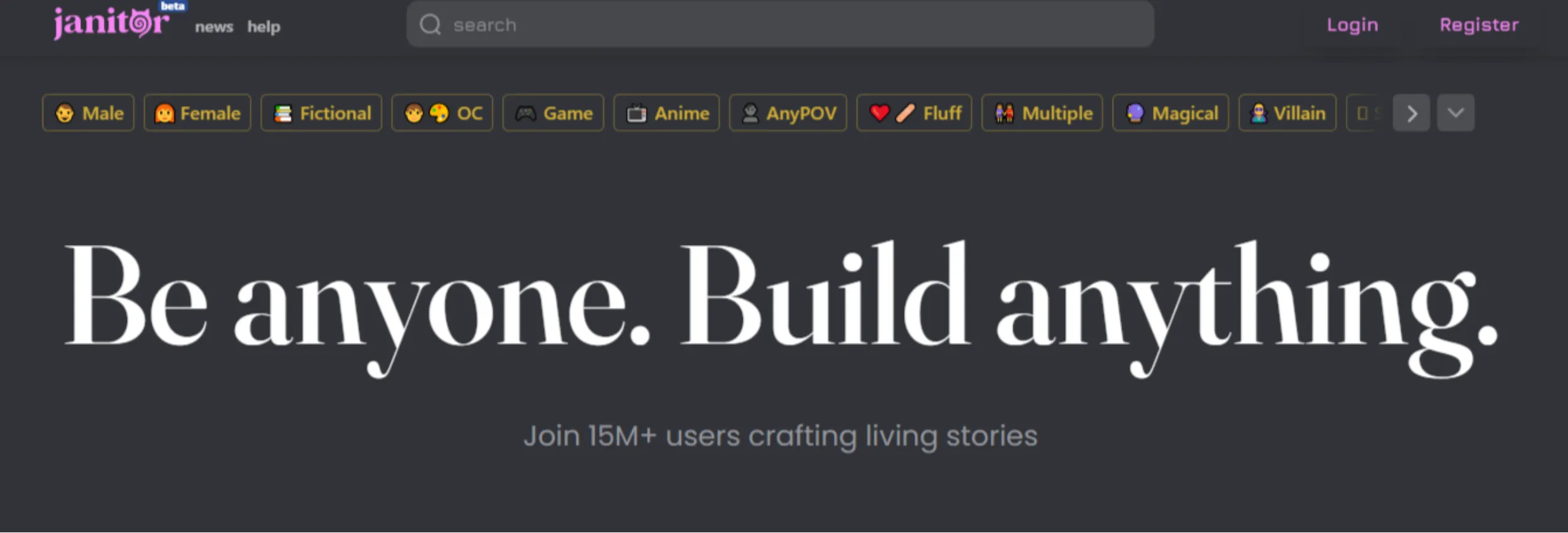Viewport: 1568px width, 533px height.
Task: Filter by the Magical tag
Action: [1171, 113]
